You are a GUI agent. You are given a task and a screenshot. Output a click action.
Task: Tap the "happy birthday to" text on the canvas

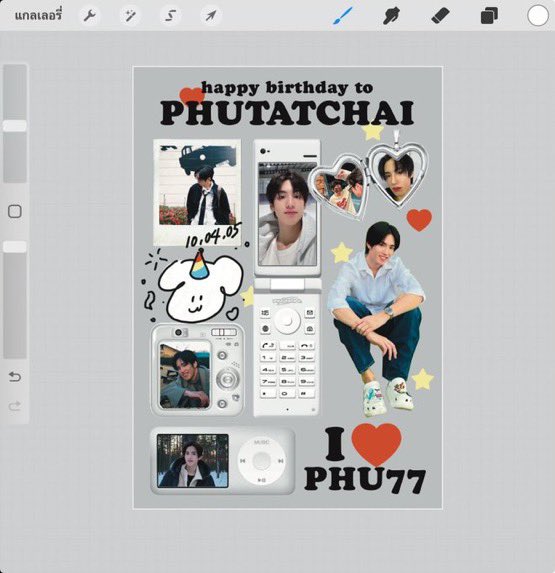coord(287,88)
